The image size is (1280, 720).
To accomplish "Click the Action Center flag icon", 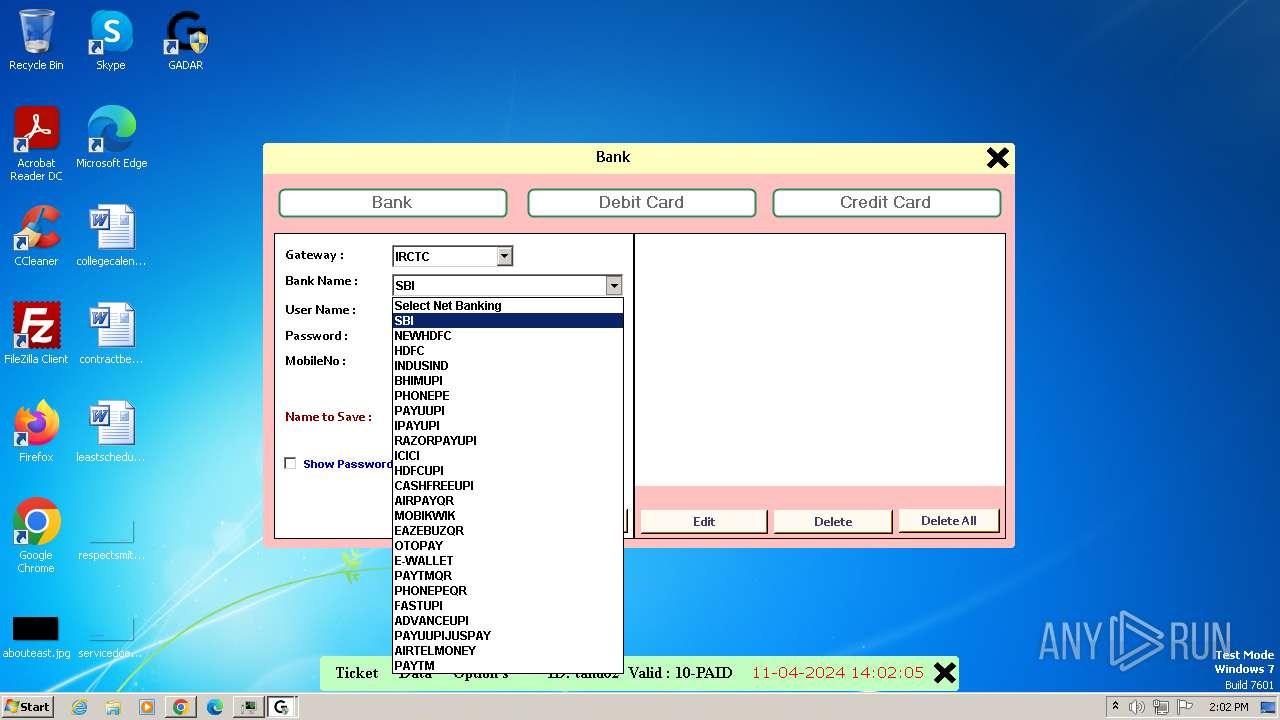I will point(1184,707).
